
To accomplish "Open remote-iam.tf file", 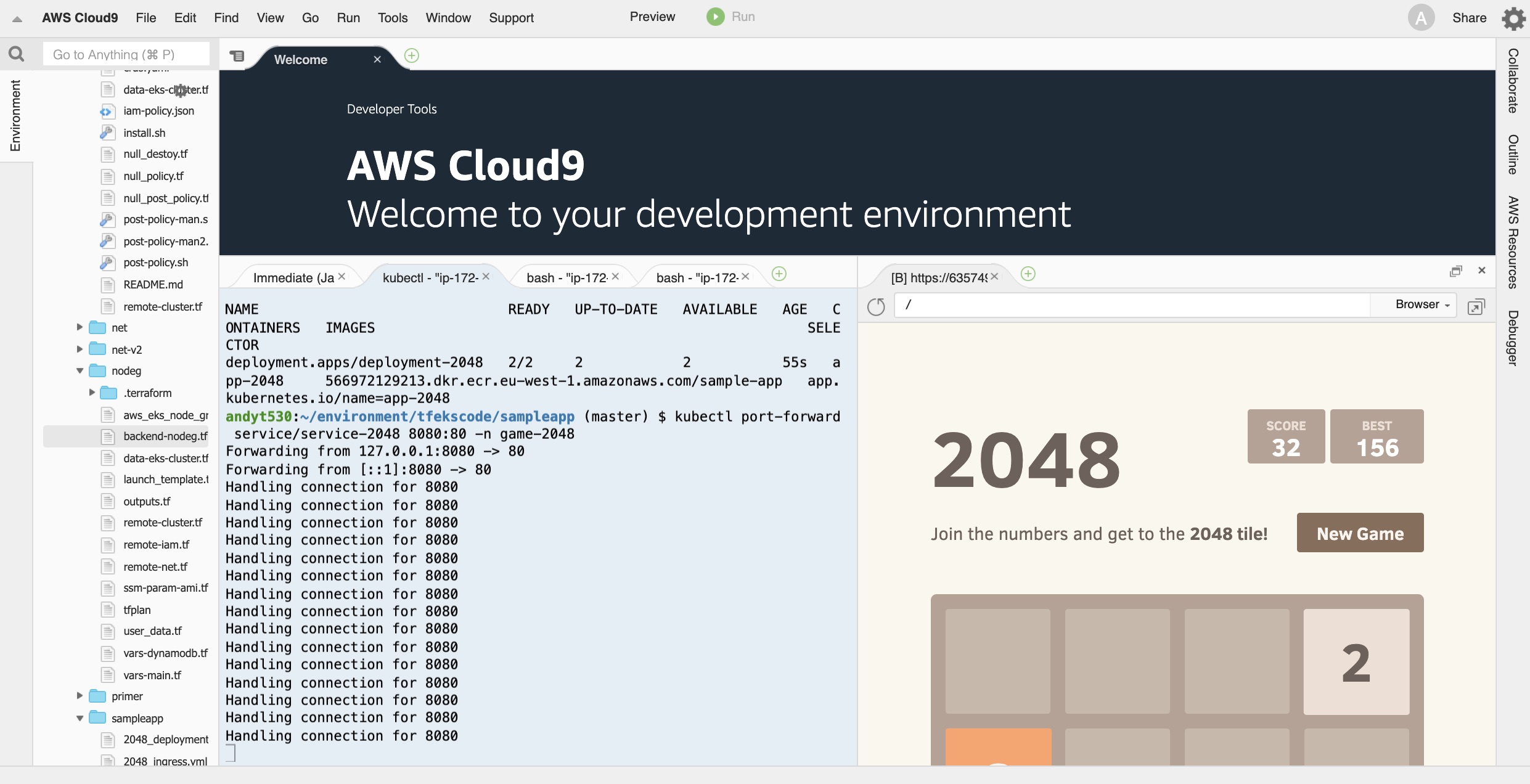I will pos(156,545).
